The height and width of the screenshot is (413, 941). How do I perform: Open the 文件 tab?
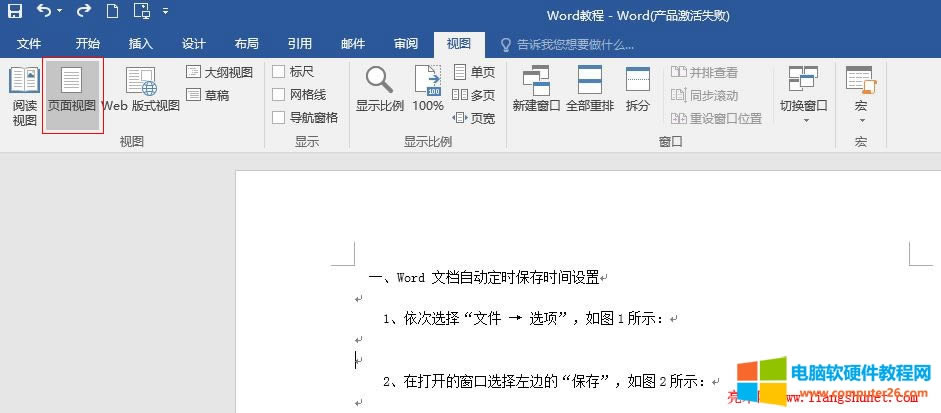29,44
